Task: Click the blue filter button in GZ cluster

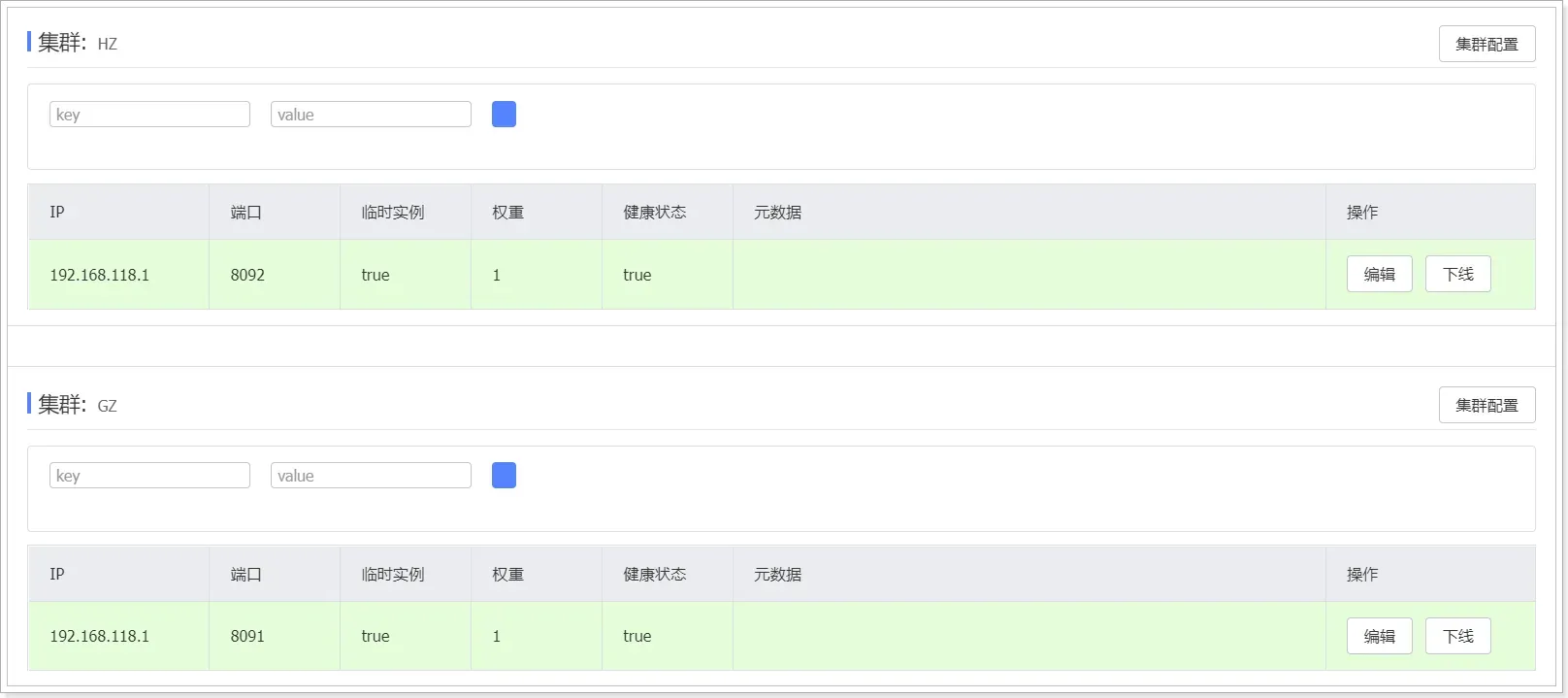Action: point(504,476)
